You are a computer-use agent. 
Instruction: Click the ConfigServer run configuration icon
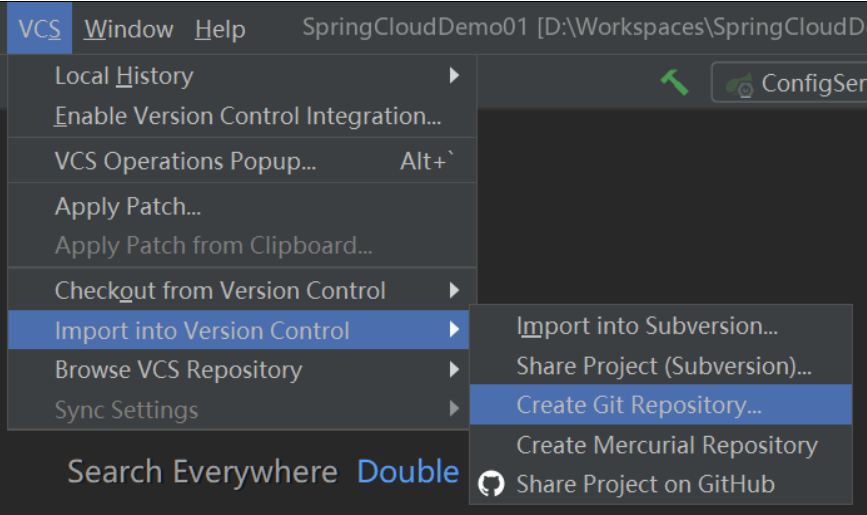[740, 85]
